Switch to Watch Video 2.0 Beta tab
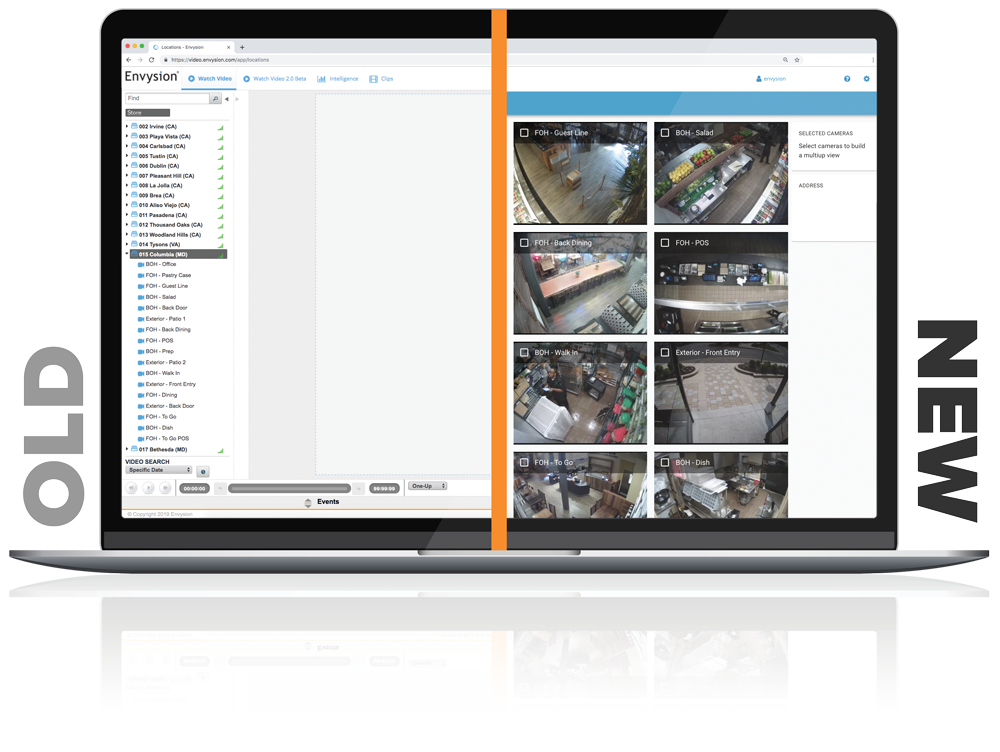Viewport: 1000px width, 752px height. (275, 79)
